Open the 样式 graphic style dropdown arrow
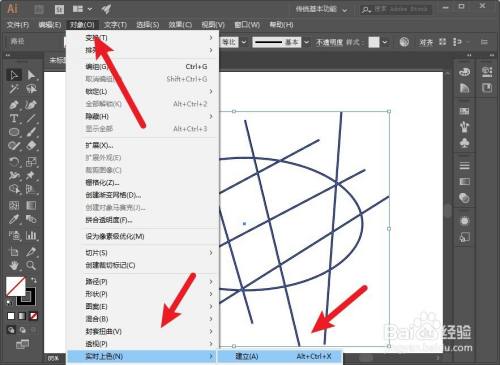The height and width of the screenshot is (365, 500). pyautogui.click(x=385, y=42)
